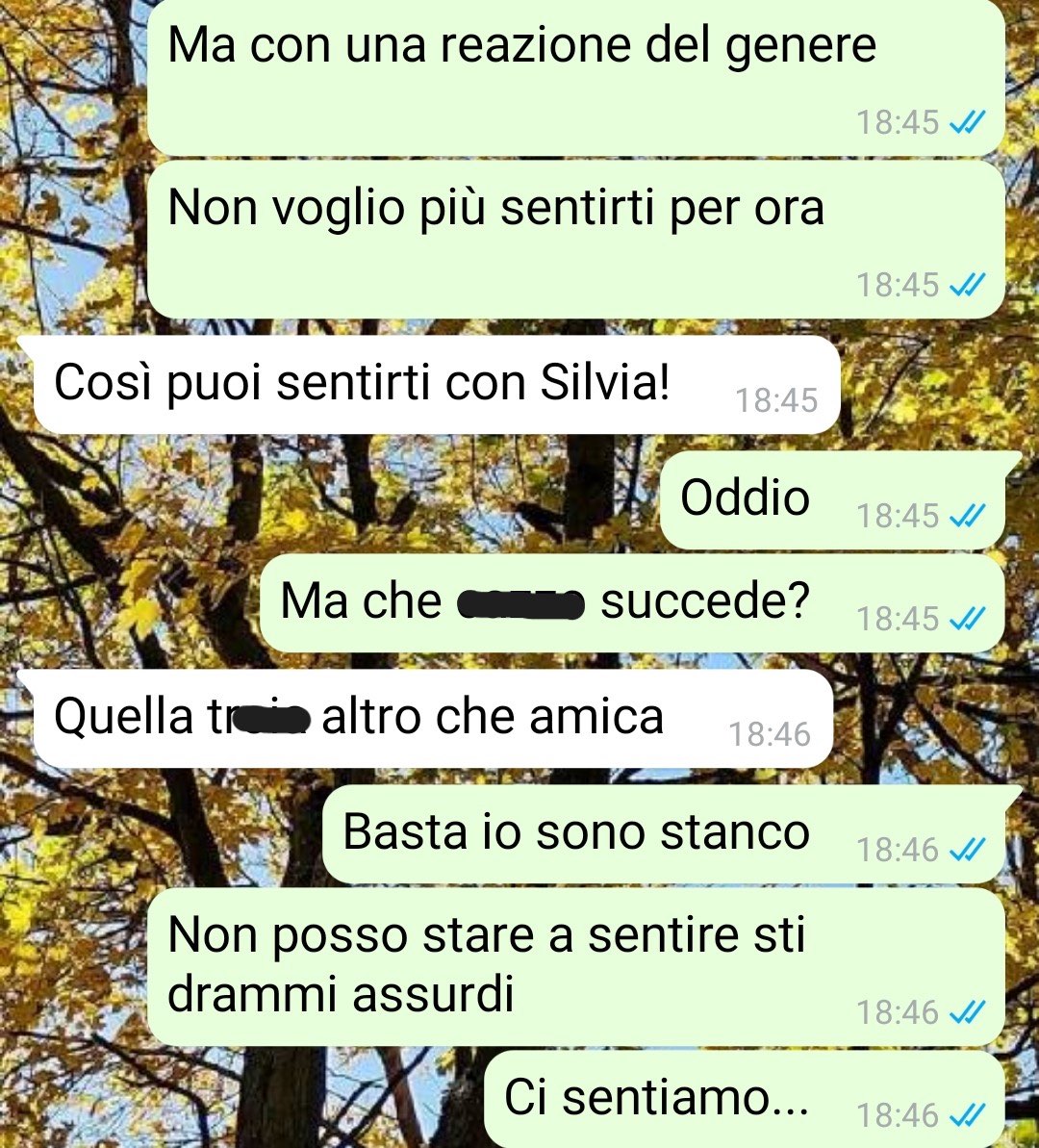Click the 18:45 timestamp on Silvia message
Screen dimensions: 1039x1148
[776, 400]
